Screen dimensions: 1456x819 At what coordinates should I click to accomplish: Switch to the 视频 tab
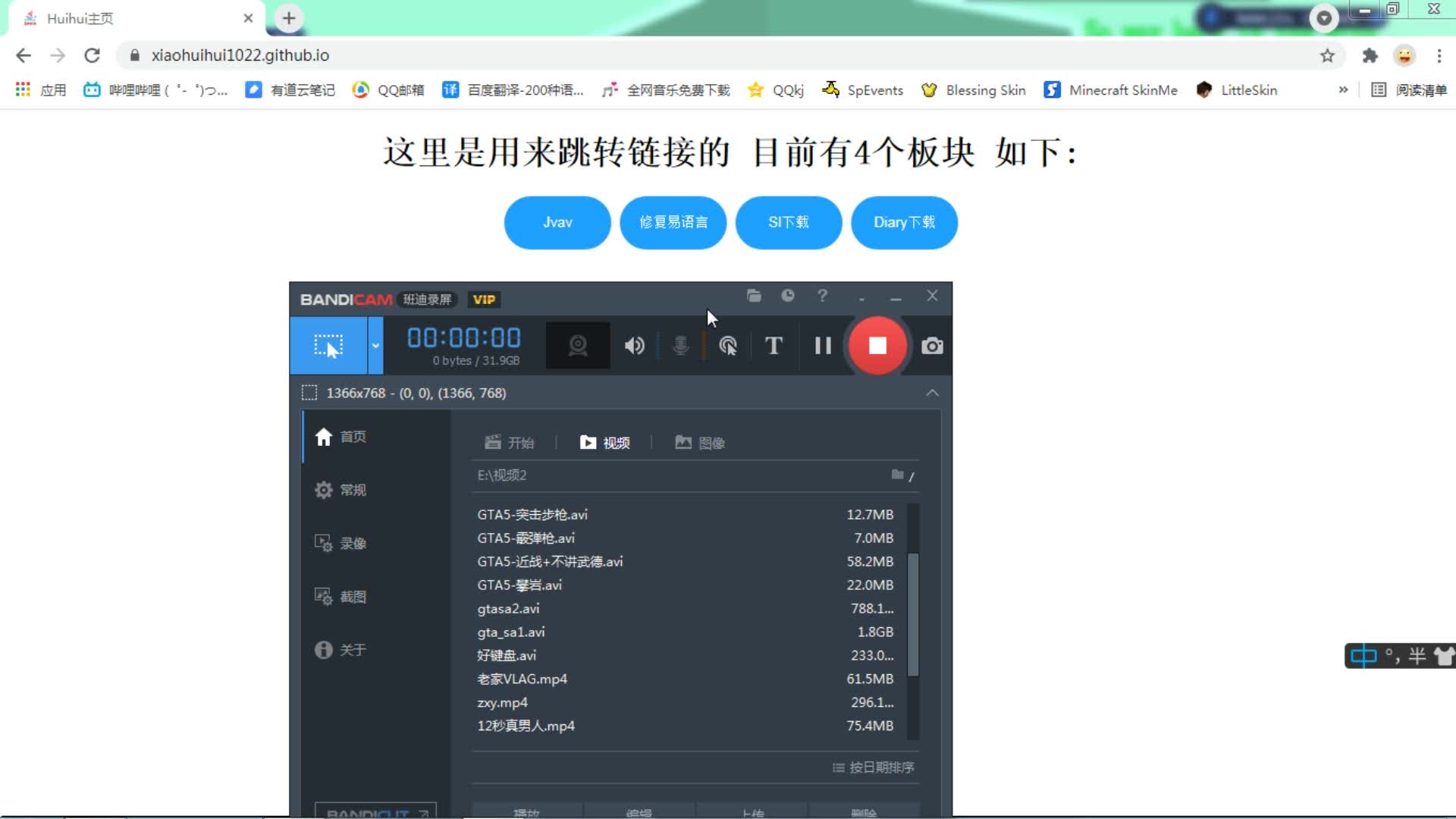pyautogui.click(x=604, y=442)
